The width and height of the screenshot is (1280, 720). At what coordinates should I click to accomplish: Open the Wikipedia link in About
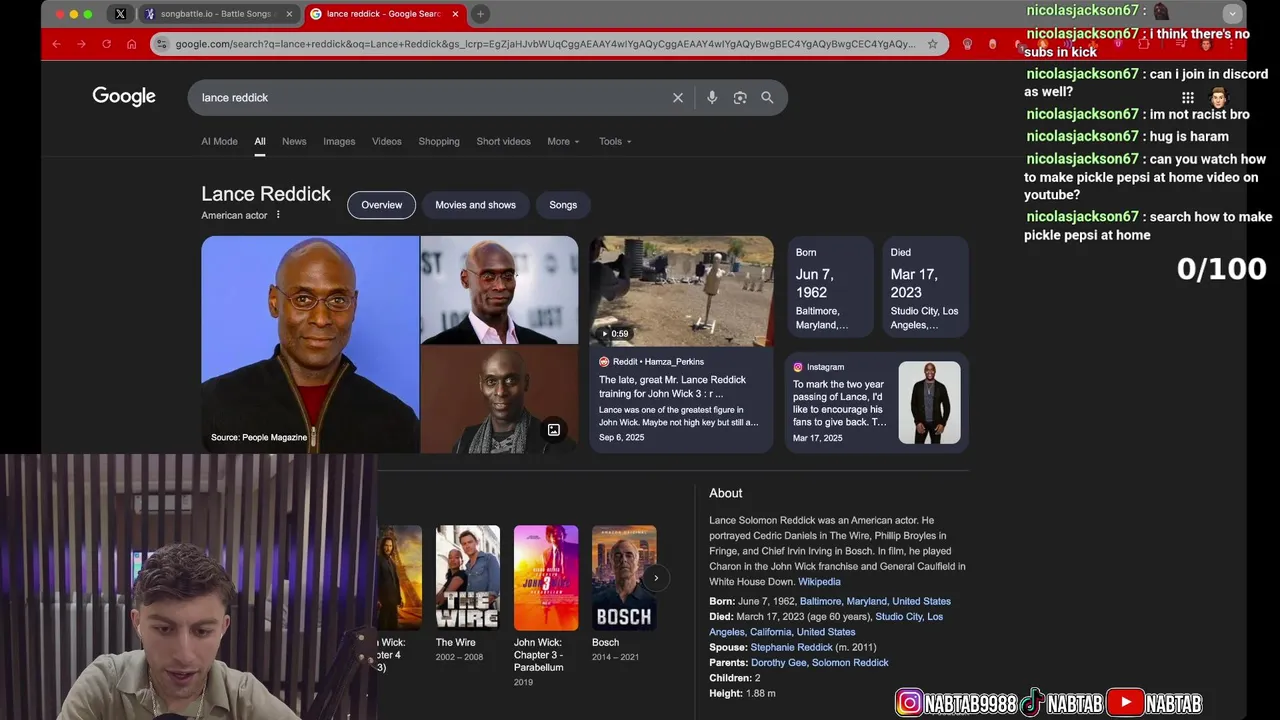point(819,582)
